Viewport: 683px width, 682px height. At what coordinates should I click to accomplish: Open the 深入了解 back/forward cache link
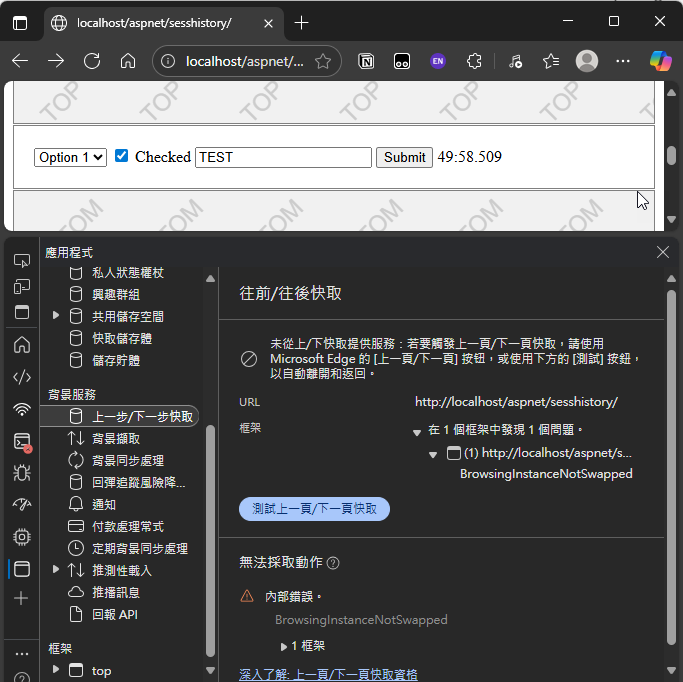point(328,674)
